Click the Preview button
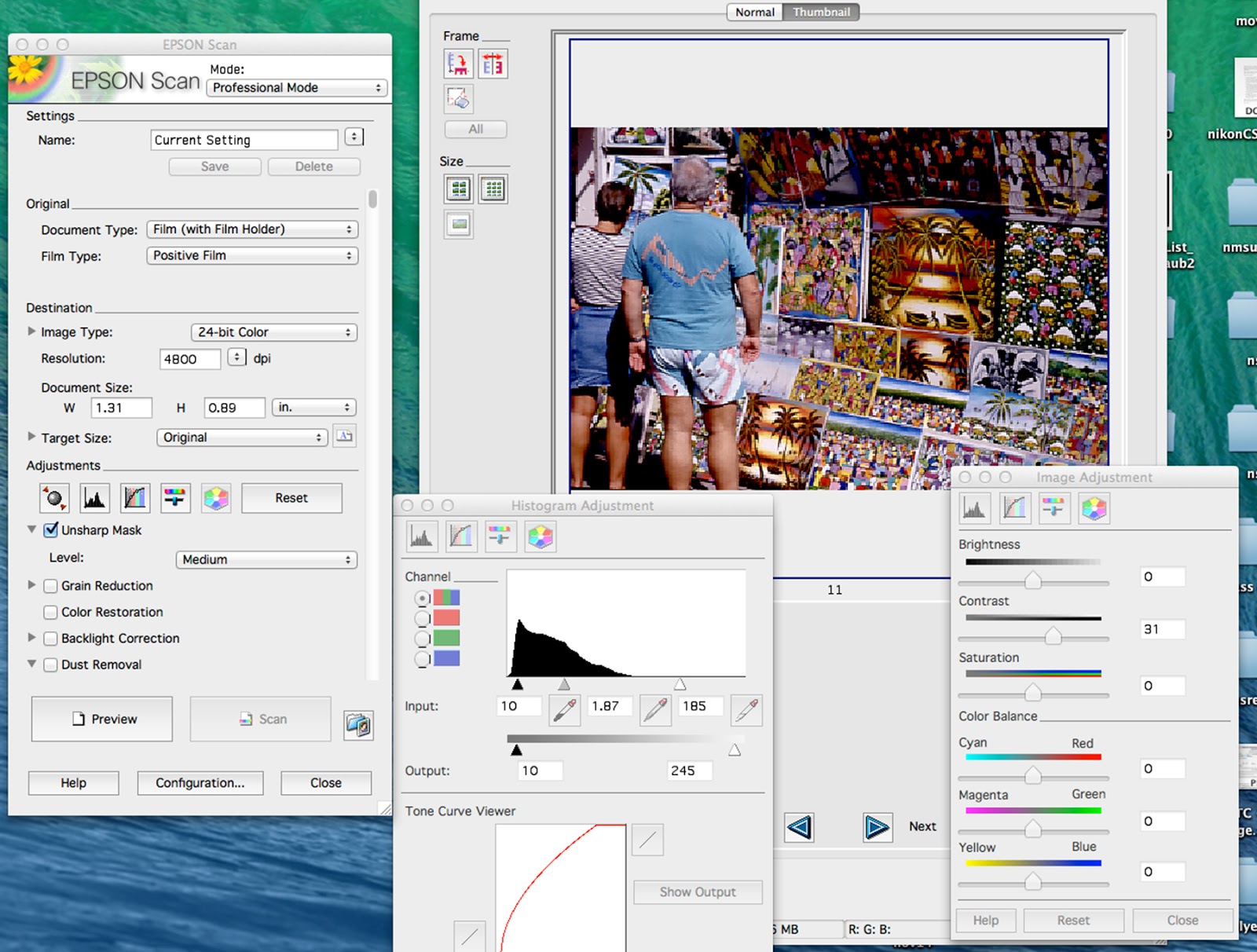This screenshot has width=1257, height=952. pyautogui.click(x=102, y=719)
